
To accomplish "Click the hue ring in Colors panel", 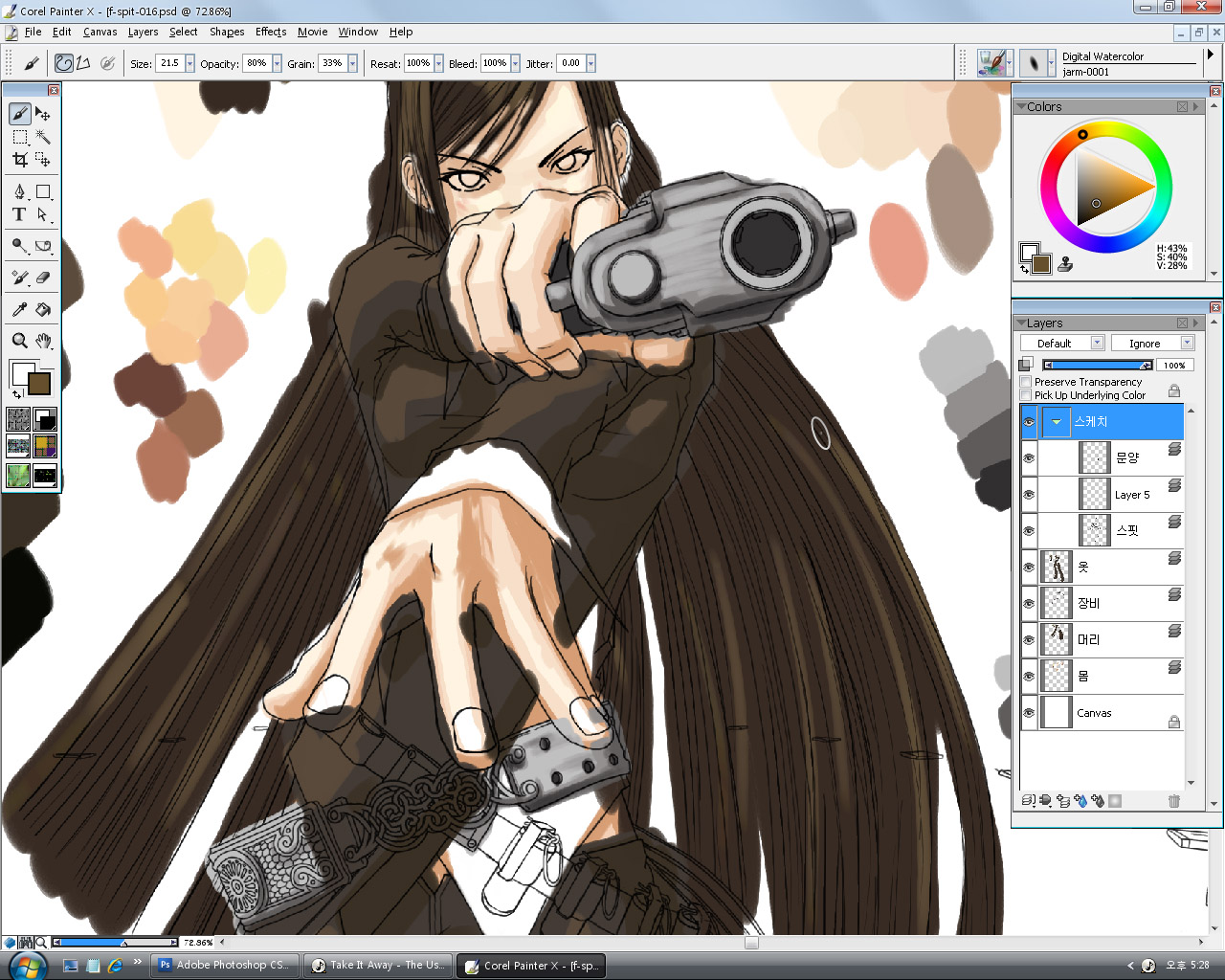I will click(1083, 134).
